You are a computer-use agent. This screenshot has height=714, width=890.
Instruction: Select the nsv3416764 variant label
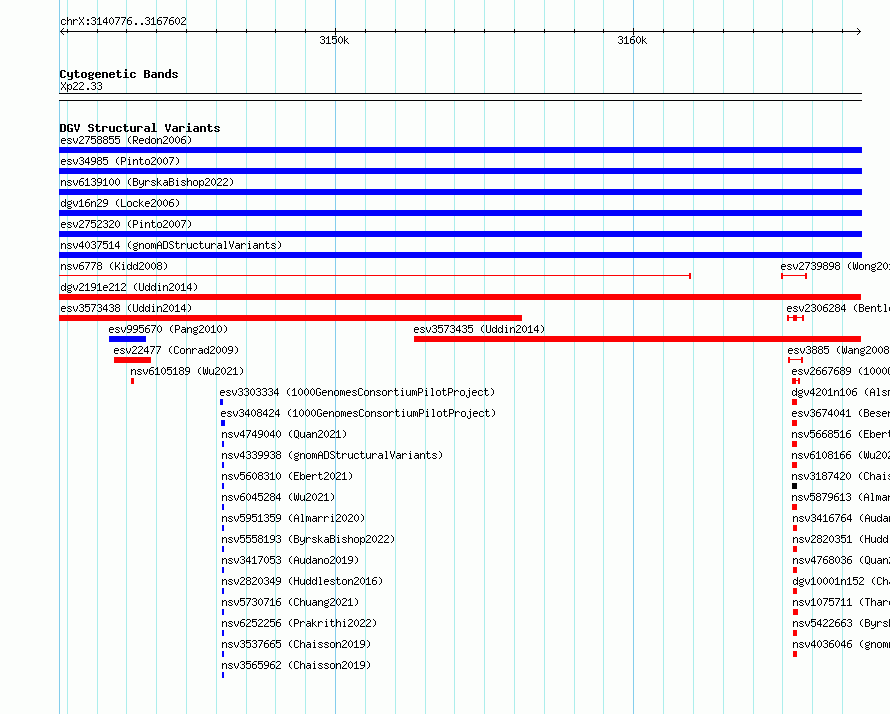(841, 518)
